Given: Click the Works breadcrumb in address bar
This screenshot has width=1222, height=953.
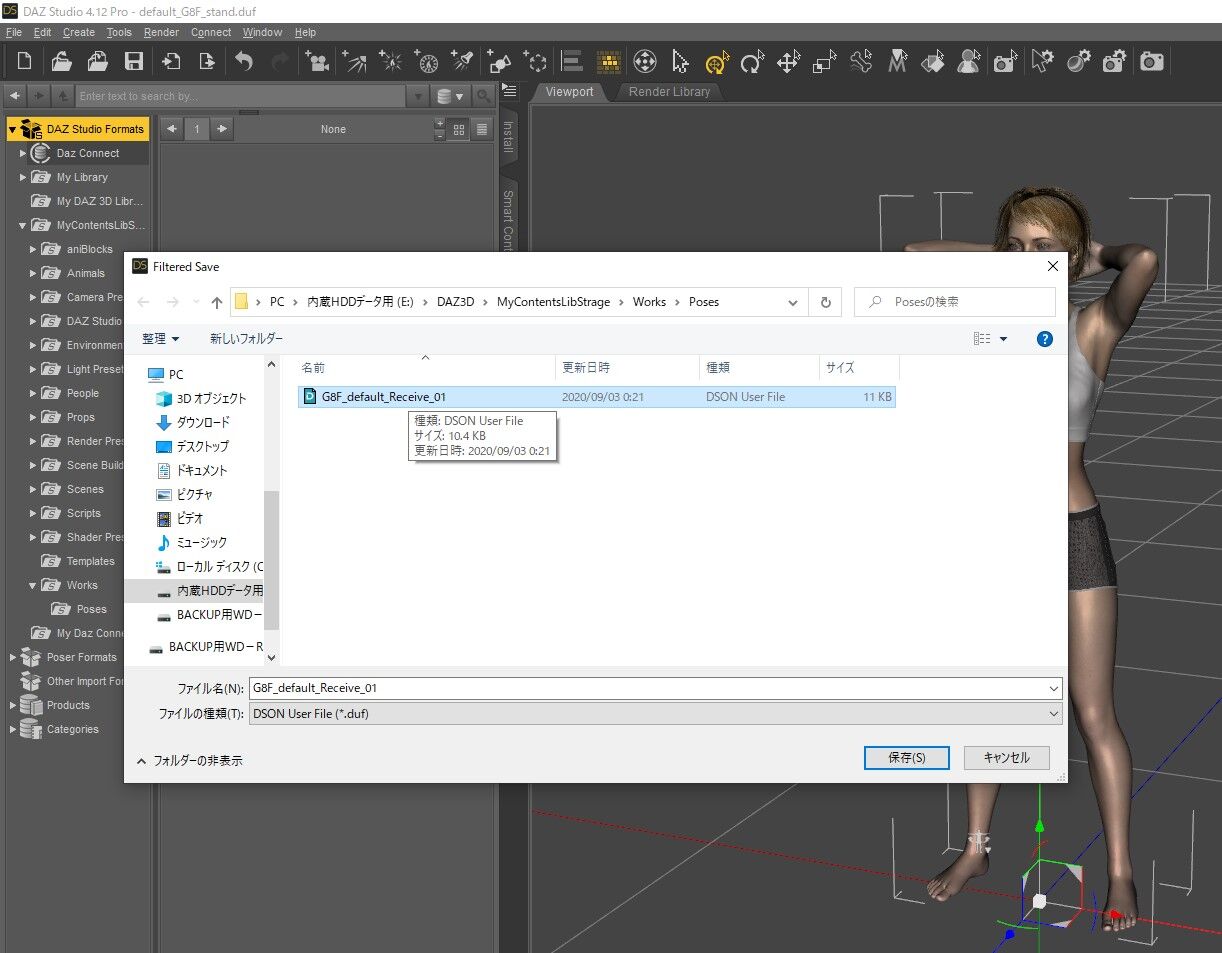Looking at the screenshot, I should tap(649, 302).
